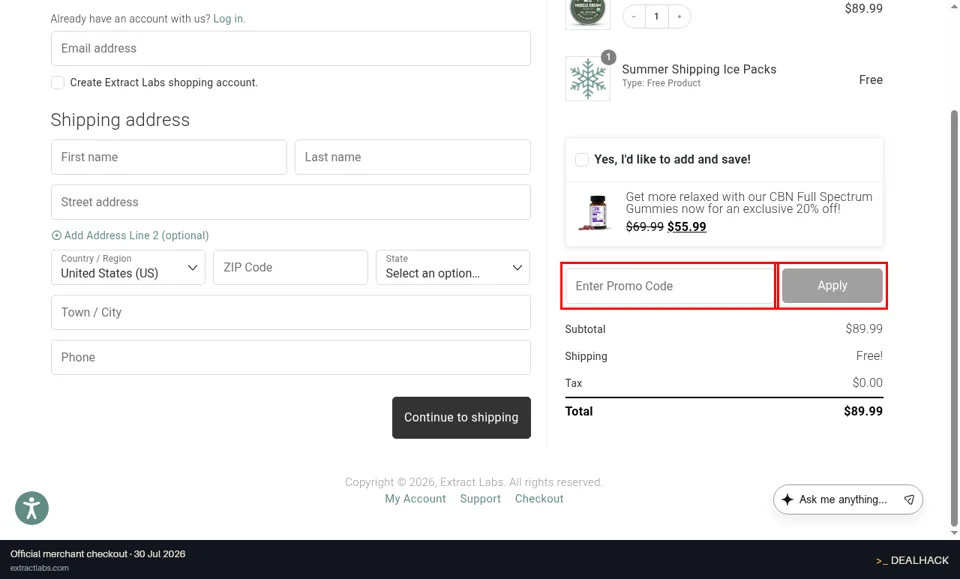Image resolution: width=960 pixels, height=579 pixels.
Task: Click the Summer Shipping Ice Packs title
Action: coord(699,69)
